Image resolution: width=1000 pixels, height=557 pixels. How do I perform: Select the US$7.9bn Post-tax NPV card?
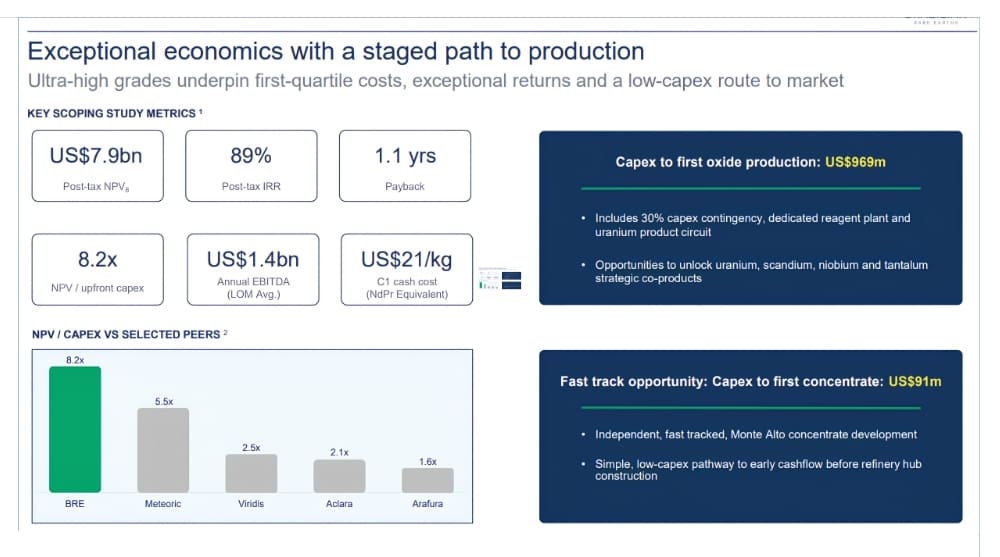98,166
